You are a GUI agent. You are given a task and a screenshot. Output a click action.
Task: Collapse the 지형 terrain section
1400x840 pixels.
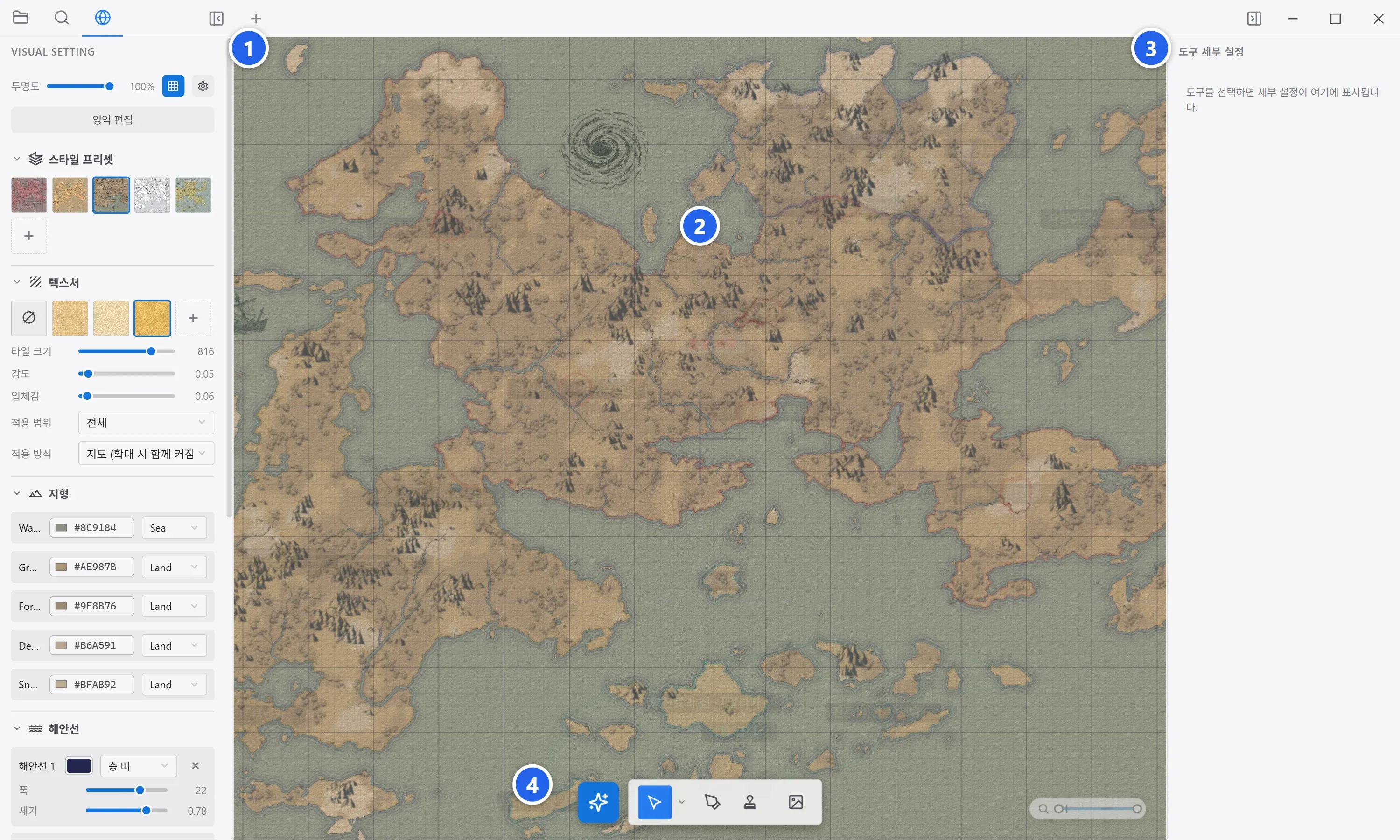click(17, 494)
